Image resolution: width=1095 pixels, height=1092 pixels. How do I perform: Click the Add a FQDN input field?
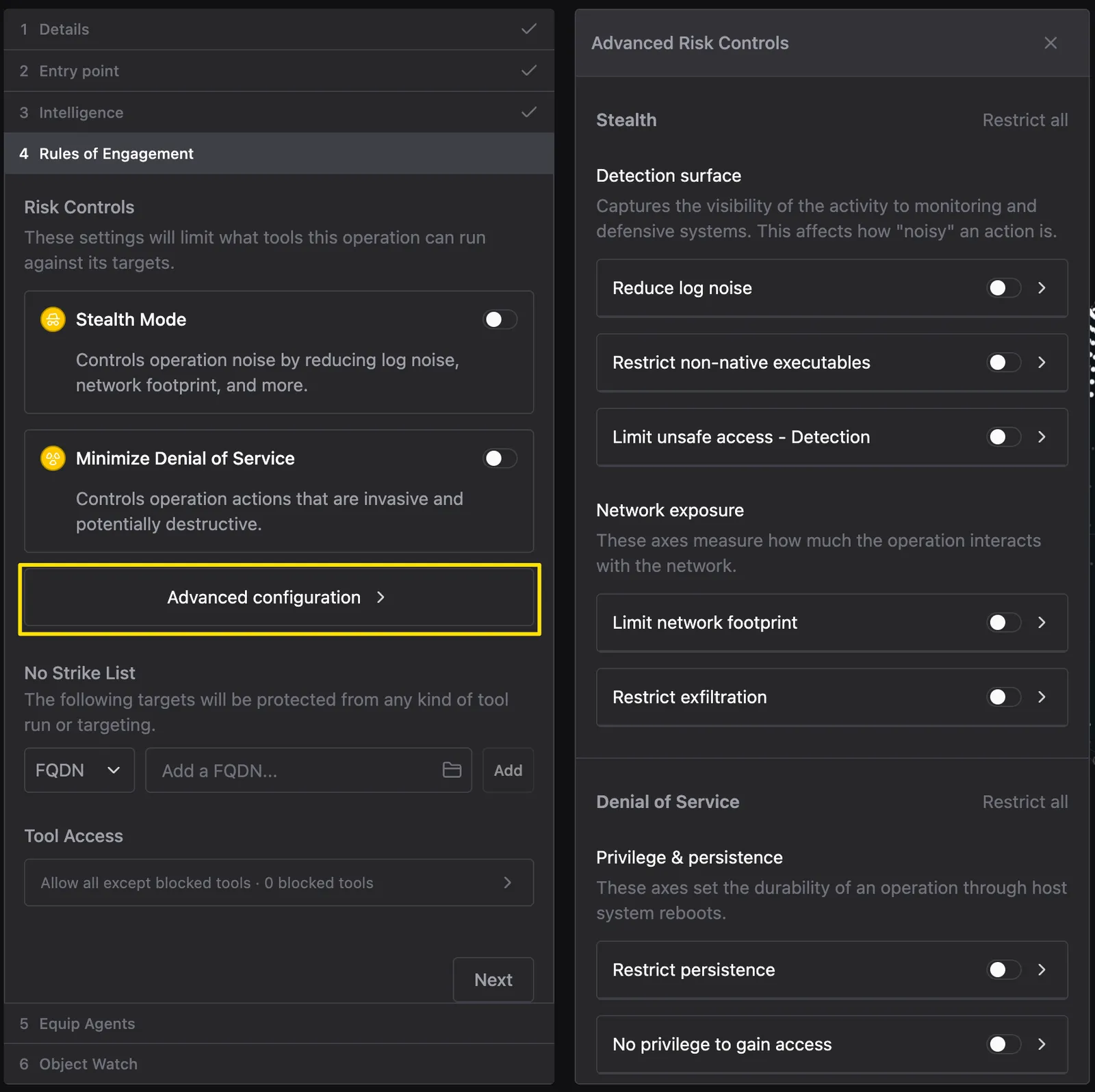(x=309, y=770)
